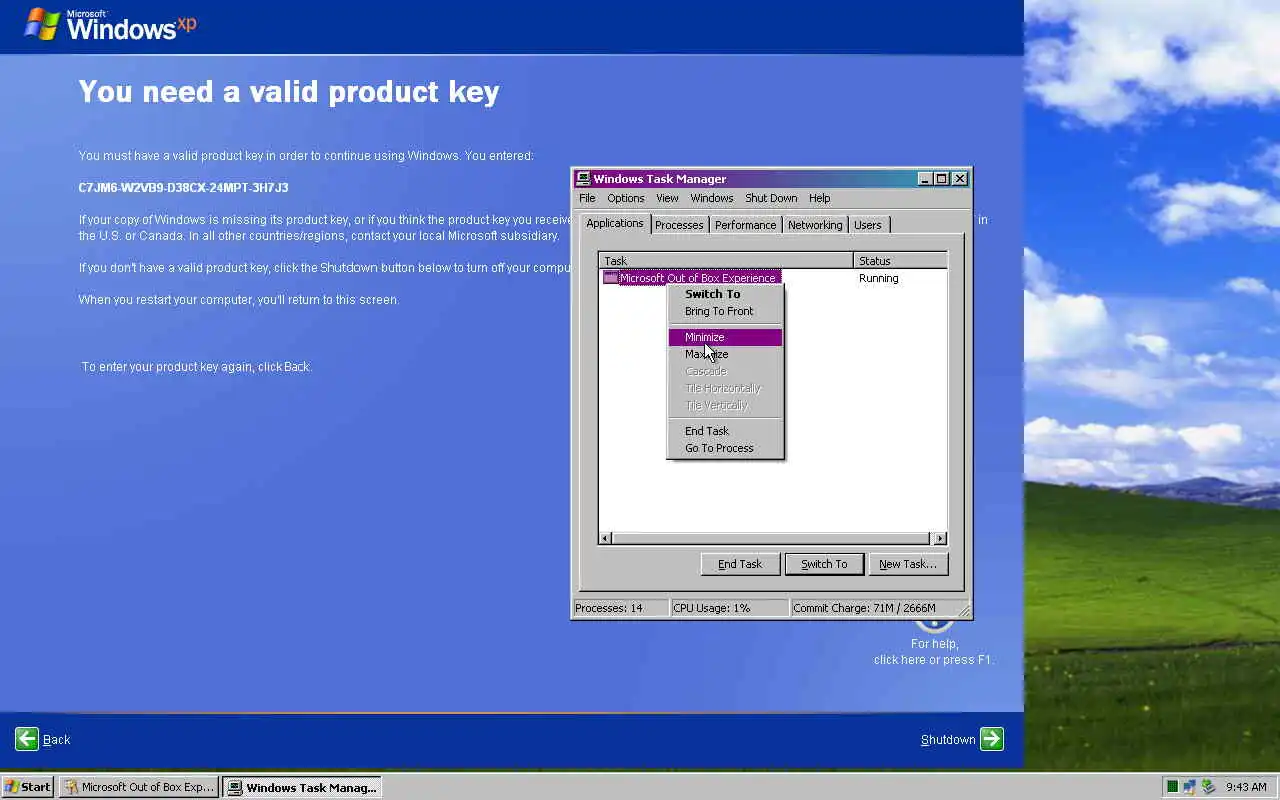Switch to the Networking tab
The width and height of the screenshot is (1280, 800).
pos(815,225)
